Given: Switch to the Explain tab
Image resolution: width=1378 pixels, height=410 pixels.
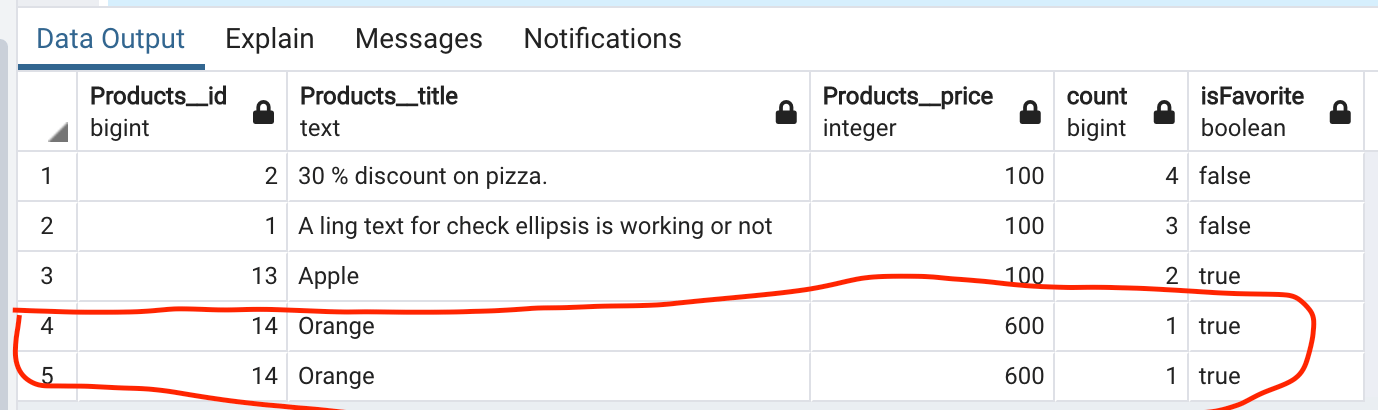Looking at the screenshot, I should point(270,39).
